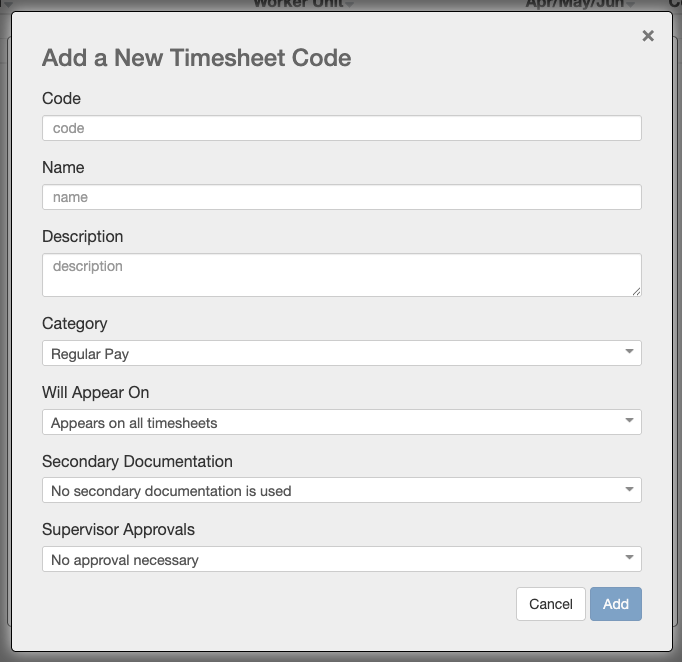
Task: Click into the Name input field
Action: [x=341, y=197]
